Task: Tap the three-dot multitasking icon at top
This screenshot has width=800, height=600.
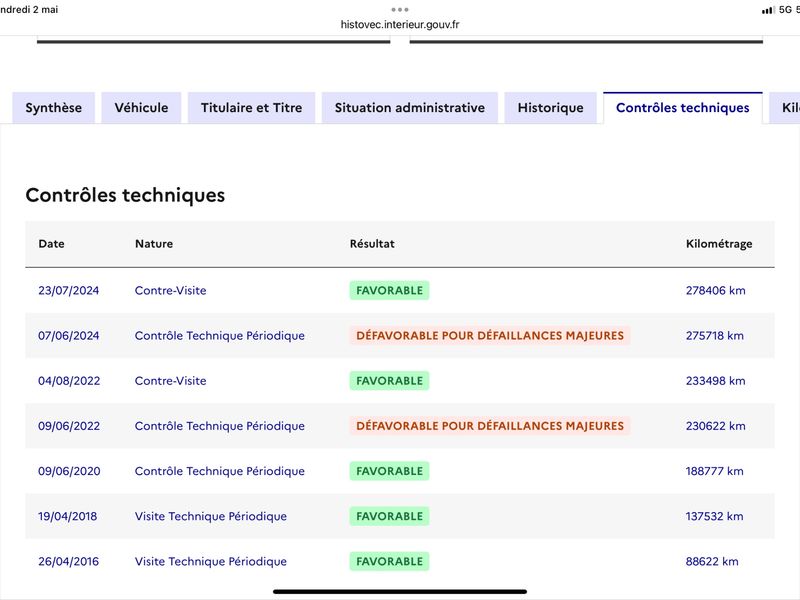Action: tap(399, 10)
